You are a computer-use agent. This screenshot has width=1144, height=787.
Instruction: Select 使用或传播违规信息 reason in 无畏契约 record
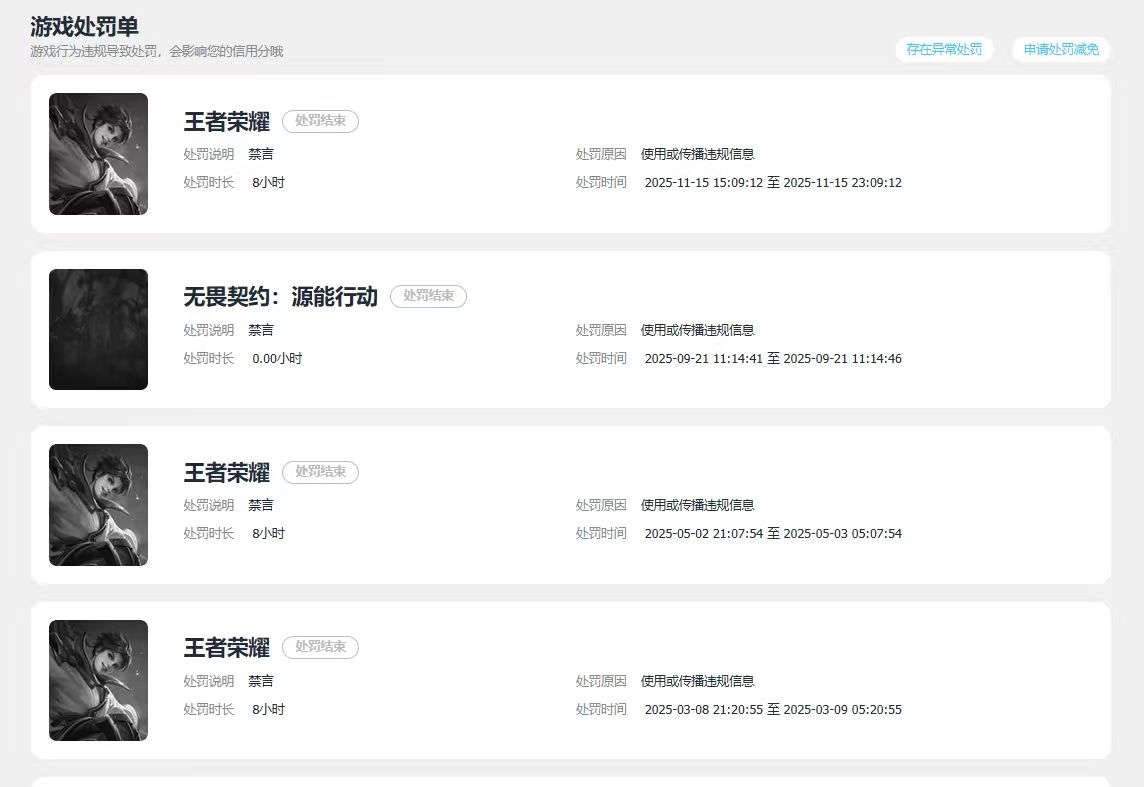click(x=697, y=330)
